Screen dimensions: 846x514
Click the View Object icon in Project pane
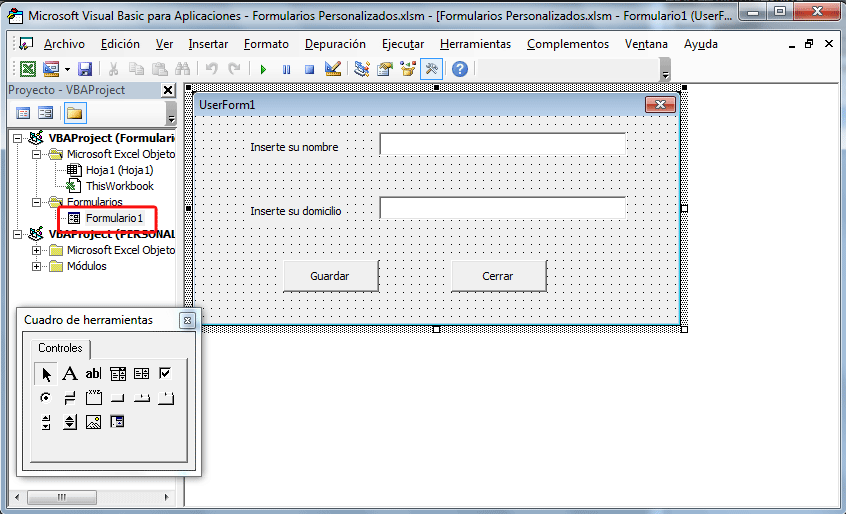coord(46,113)
